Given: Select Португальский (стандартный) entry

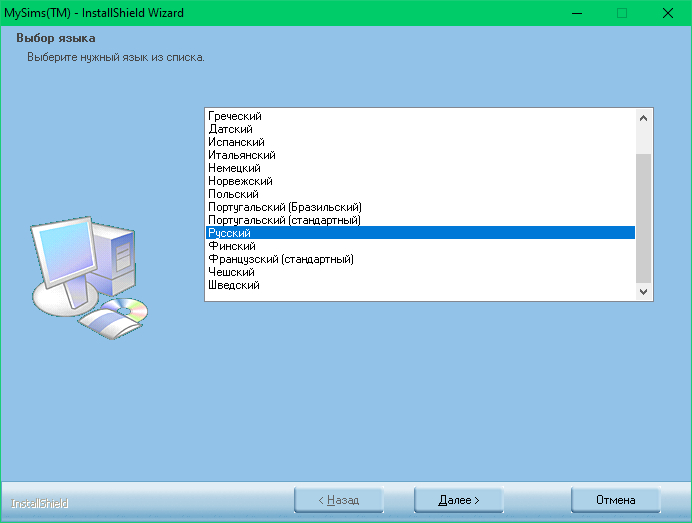Looking at the screenshot, I should (x=421, y=220).
